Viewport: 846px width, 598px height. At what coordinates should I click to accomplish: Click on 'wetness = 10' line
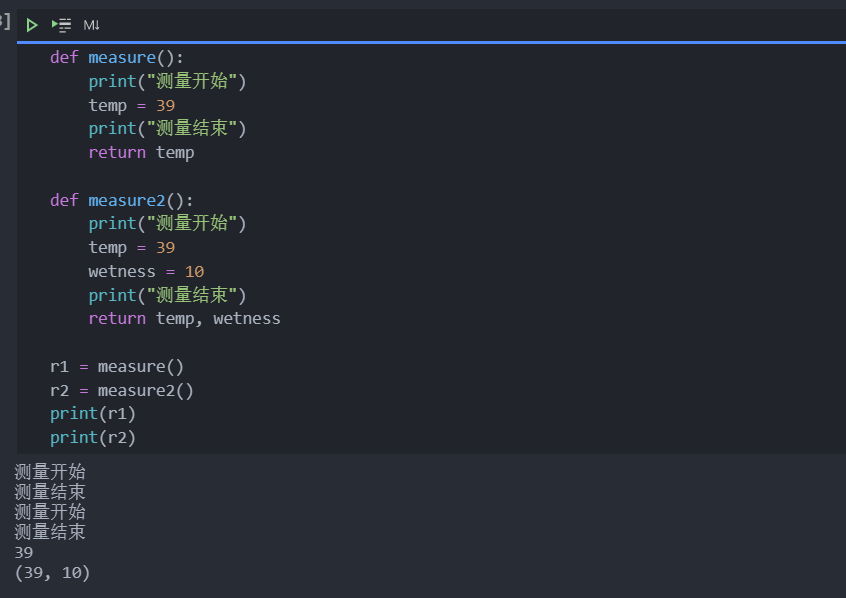click(x=146, y=271)
